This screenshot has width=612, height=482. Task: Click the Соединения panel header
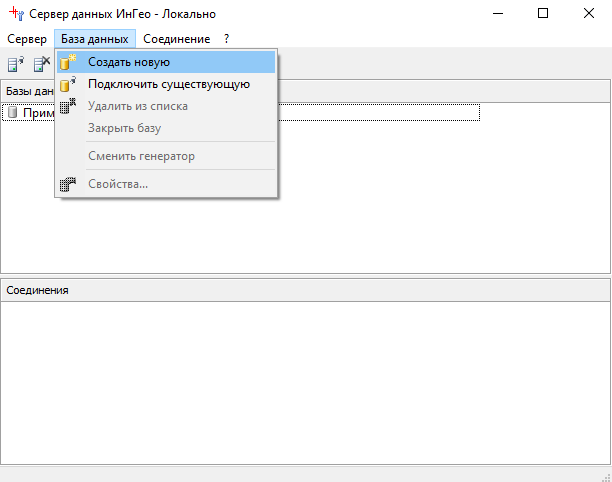(x=305, y=290)
